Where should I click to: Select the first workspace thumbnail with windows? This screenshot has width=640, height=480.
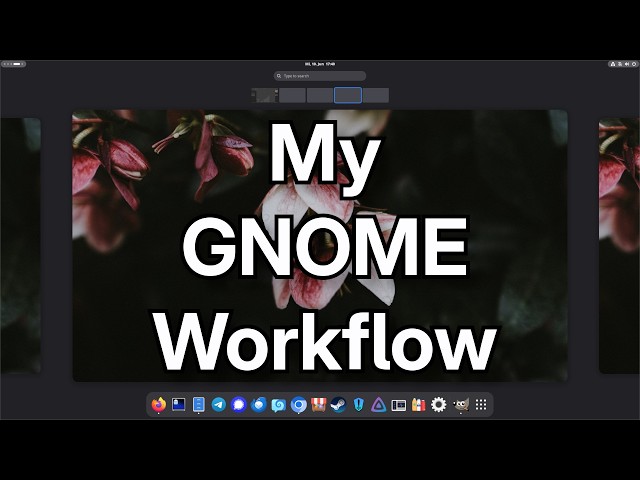coord(264,95)
